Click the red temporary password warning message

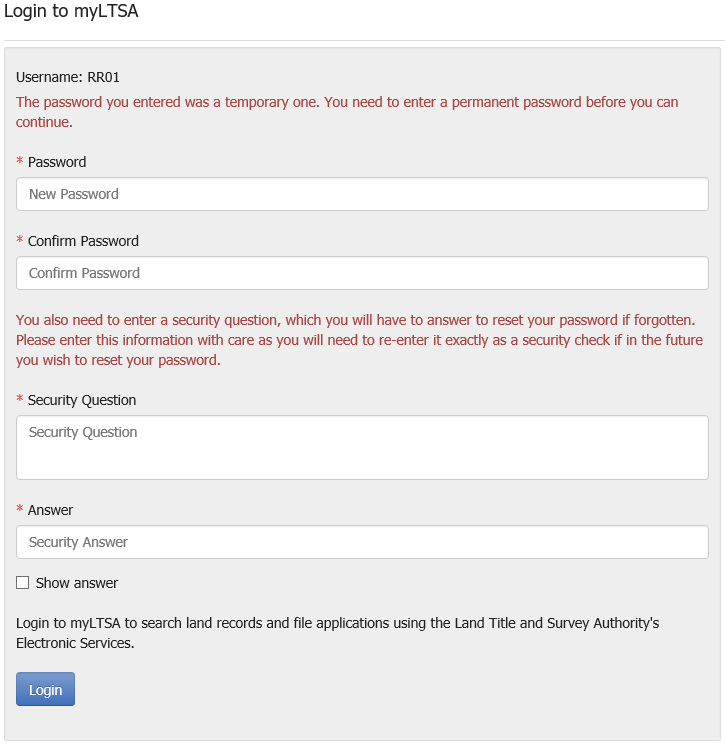(347, 112)
